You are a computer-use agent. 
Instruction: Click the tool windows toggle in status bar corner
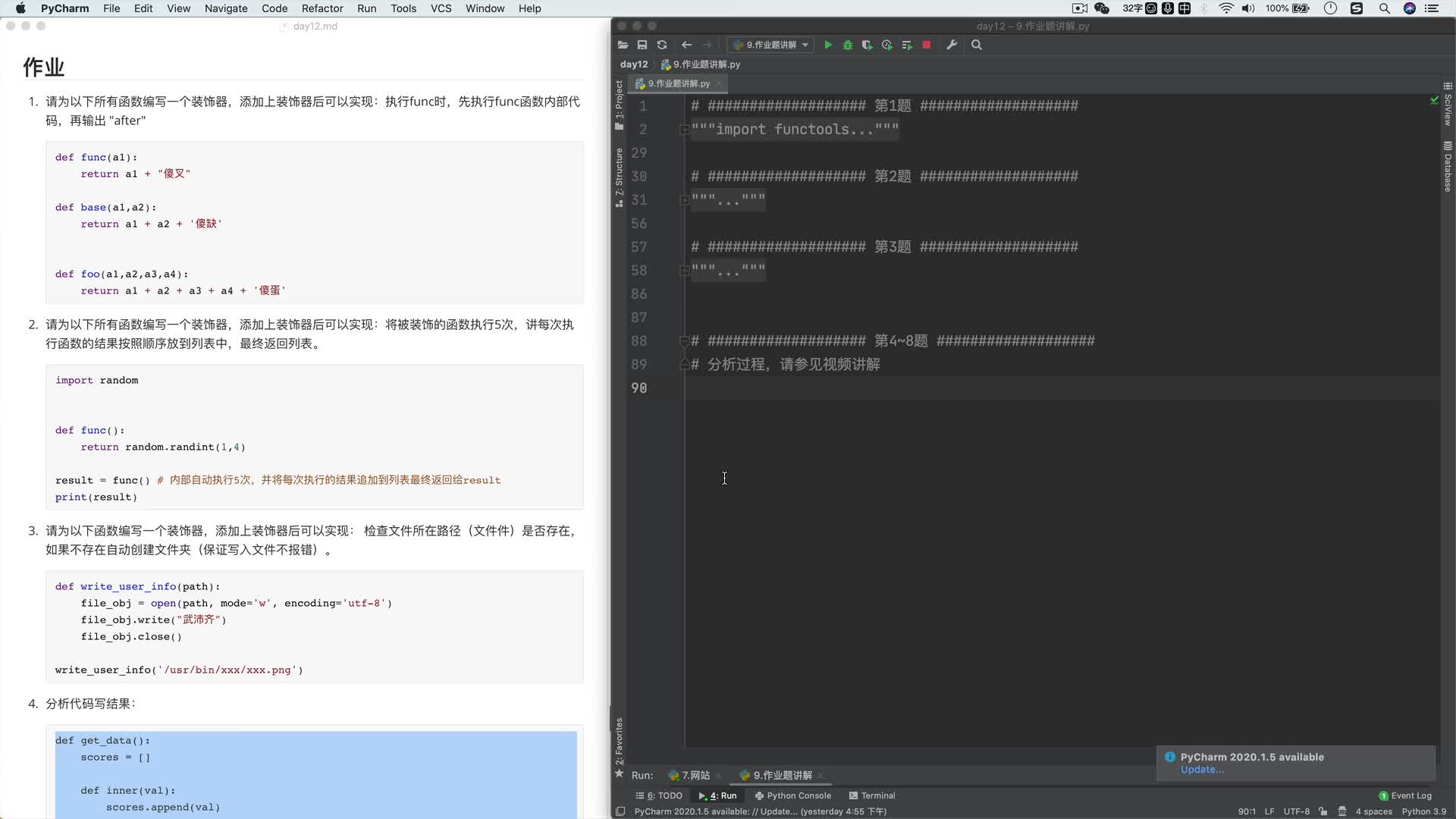click(x=620, y=811)
